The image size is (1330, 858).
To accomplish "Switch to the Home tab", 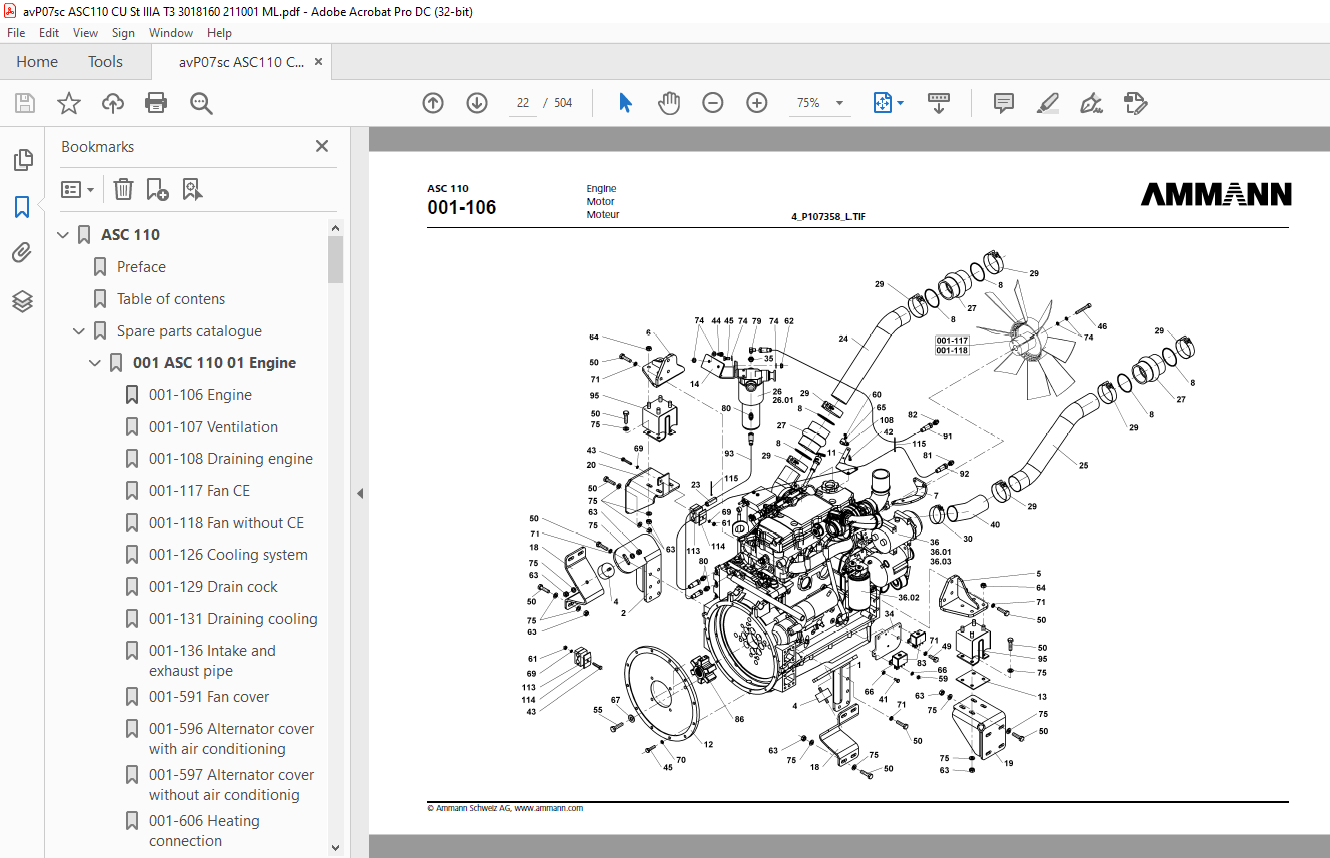I will (37, 62).
